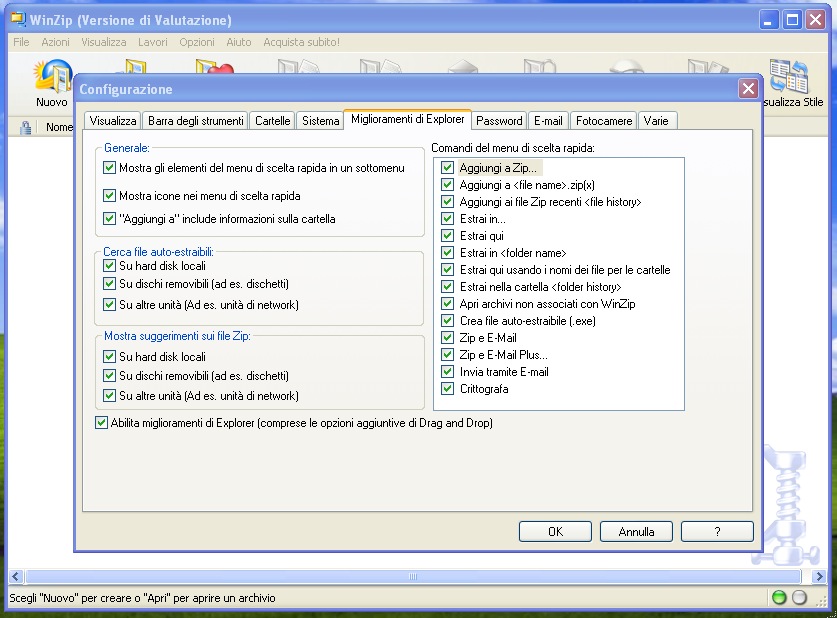Switch to the Password tab
Screen dimensions: 837x618
499,121
